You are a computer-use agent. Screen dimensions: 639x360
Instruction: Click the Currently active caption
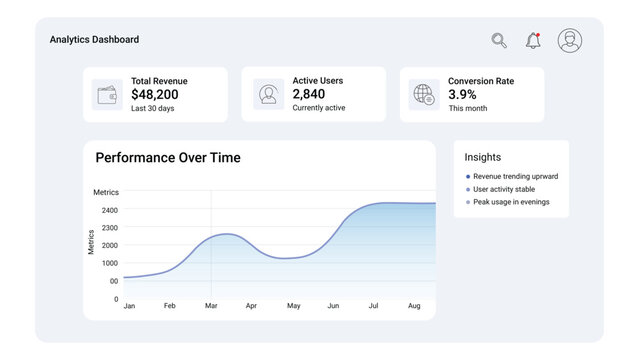[x=319, y=108]
